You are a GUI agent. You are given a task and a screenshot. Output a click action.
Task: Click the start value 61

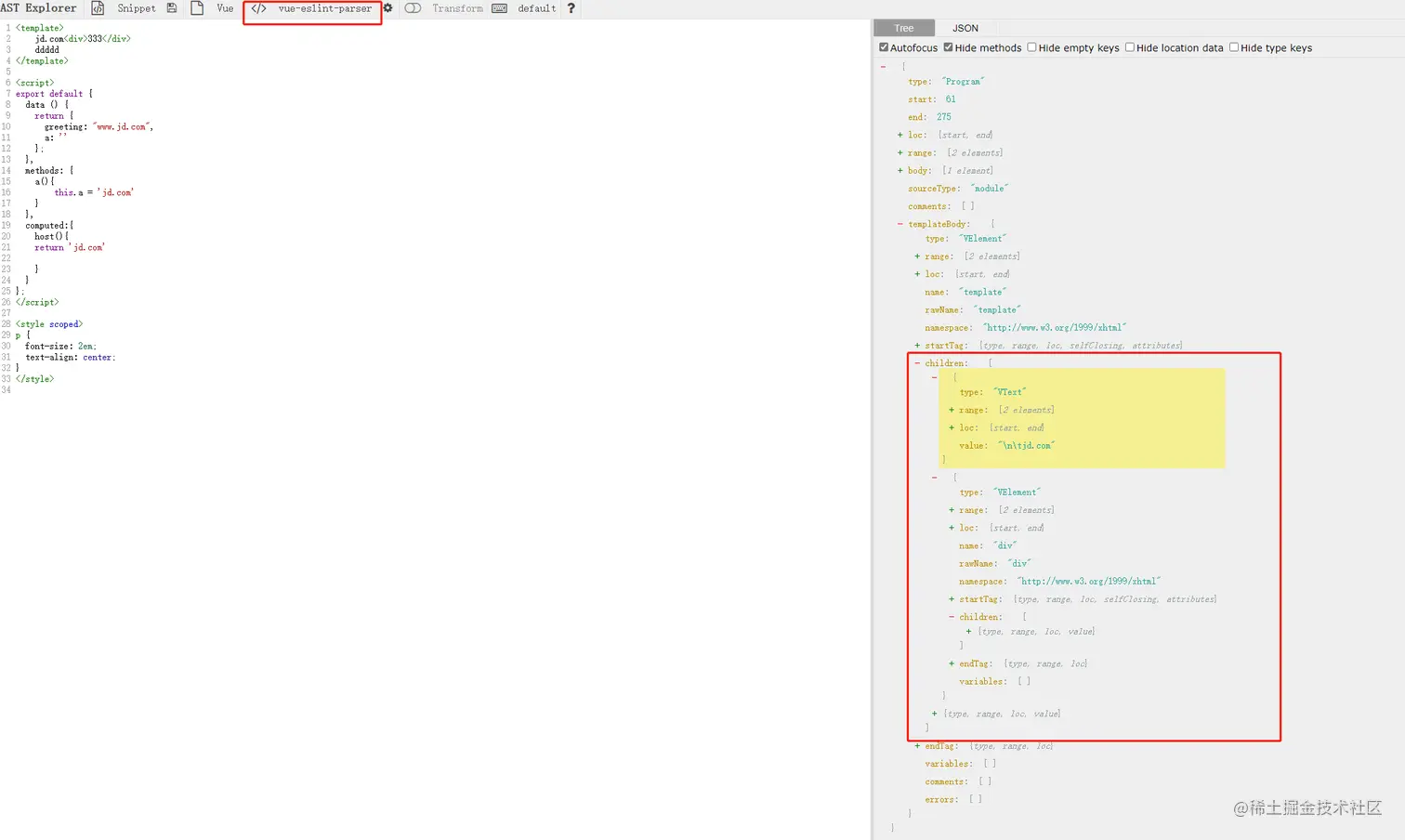click(x=951, y=99)
